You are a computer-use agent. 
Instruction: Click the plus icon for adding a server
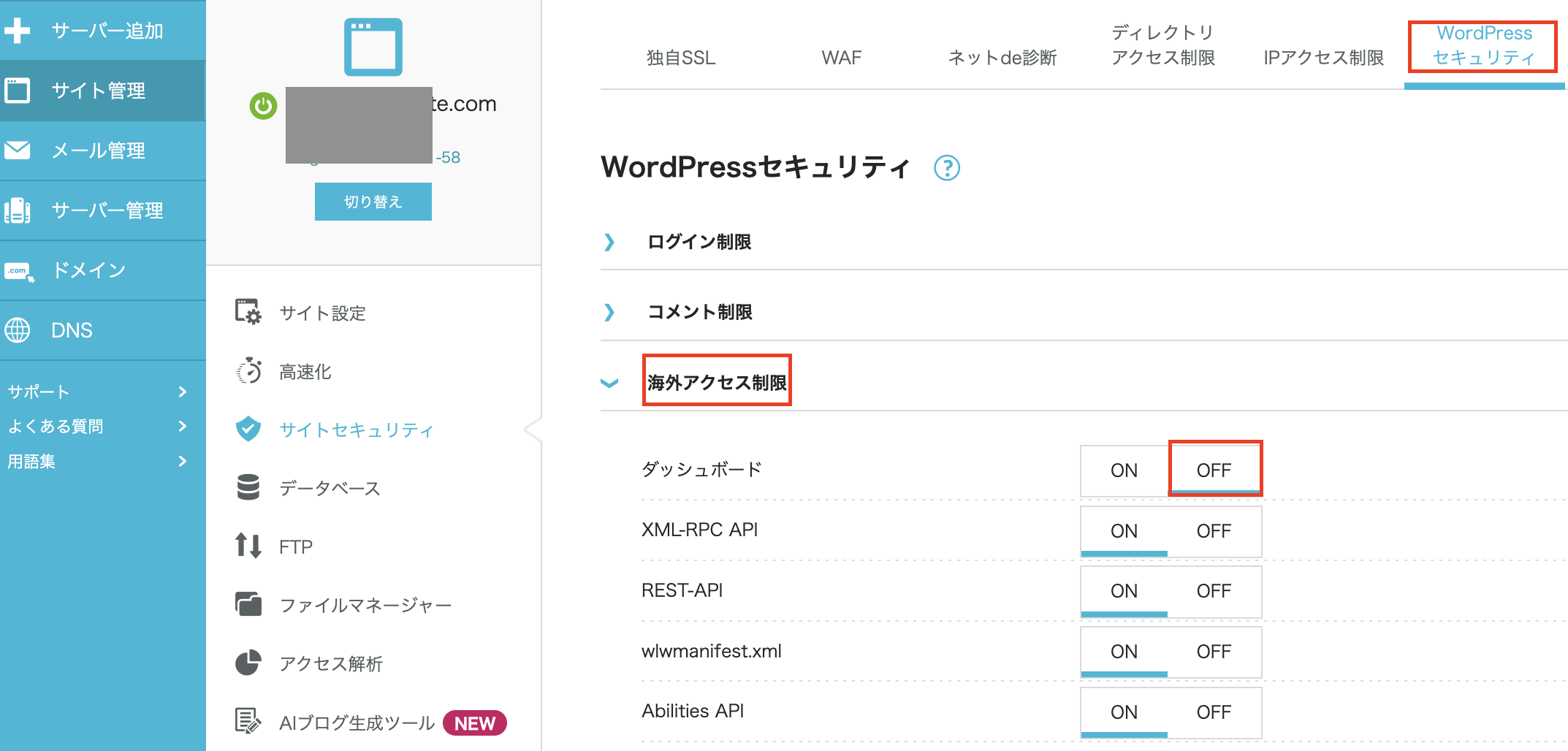coord(17,31)
